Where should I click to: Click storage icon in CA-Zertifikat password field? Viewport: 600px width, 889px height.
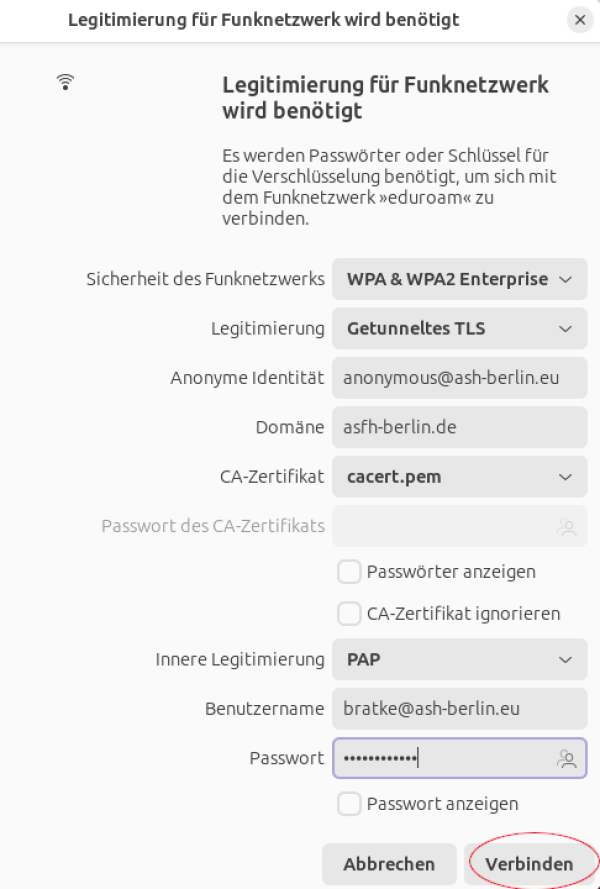tap(567, 526)
